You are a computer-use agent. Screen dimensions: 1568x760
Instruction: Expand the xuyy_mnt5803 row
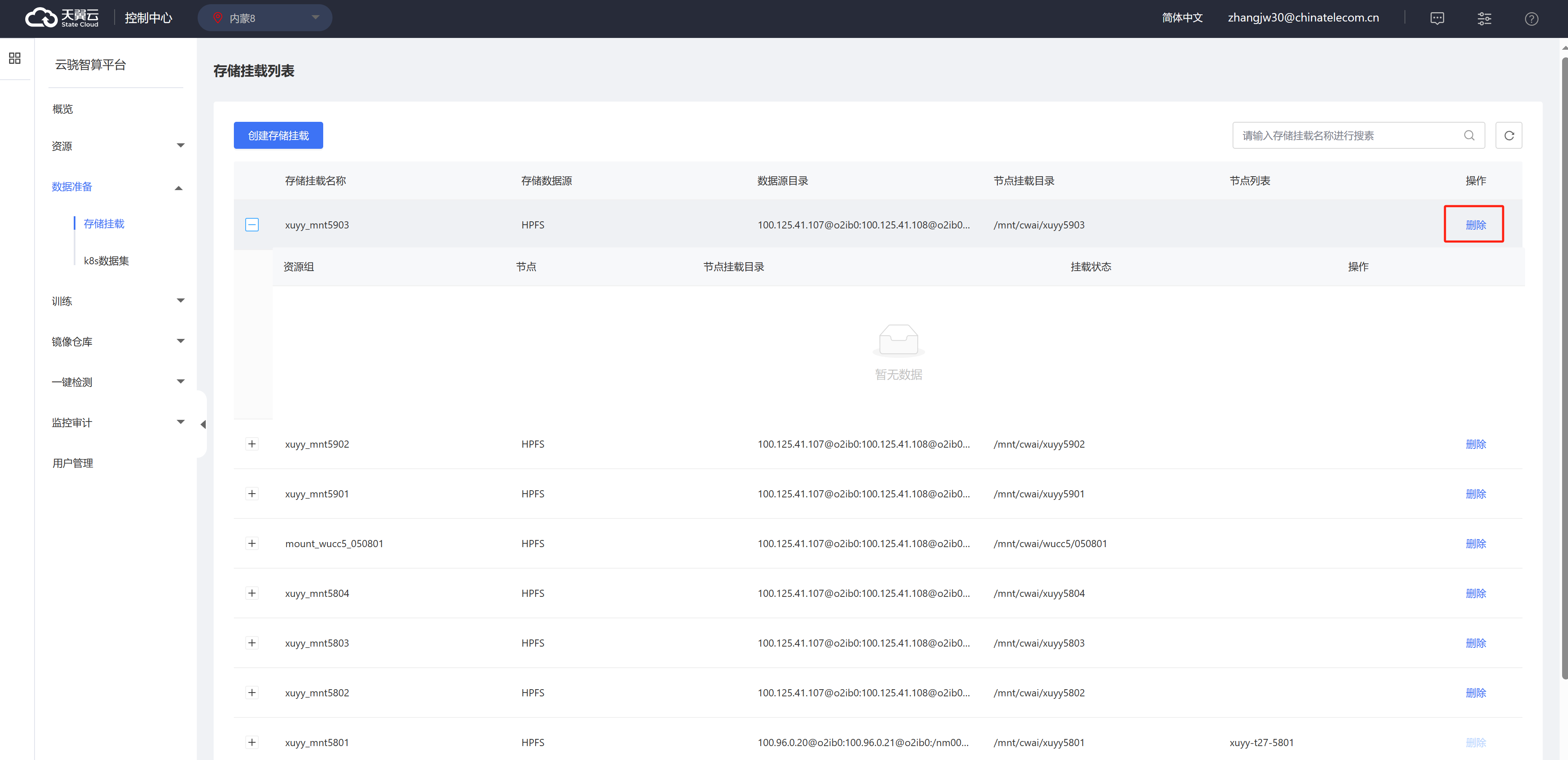[x=252, y=642]
